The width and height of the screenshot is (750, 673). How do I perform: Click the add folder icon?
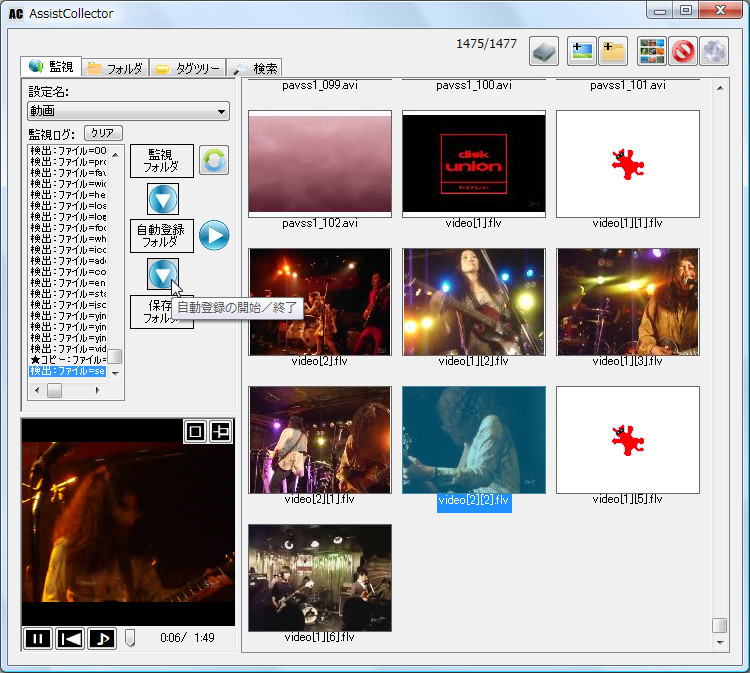(613, 51)
